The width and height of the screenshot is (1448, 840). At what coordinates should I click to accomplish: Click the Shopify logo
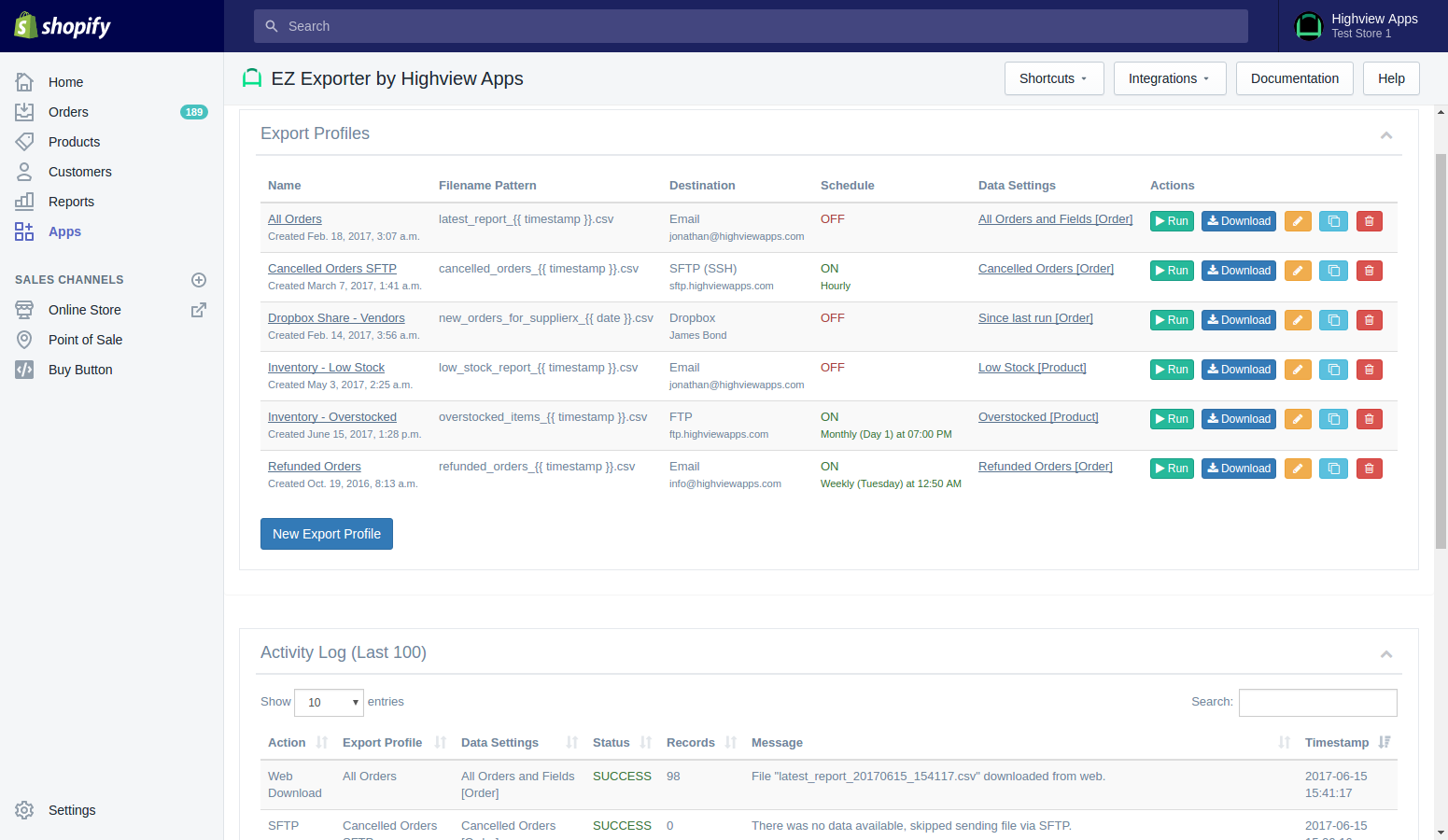click(63, 26)
